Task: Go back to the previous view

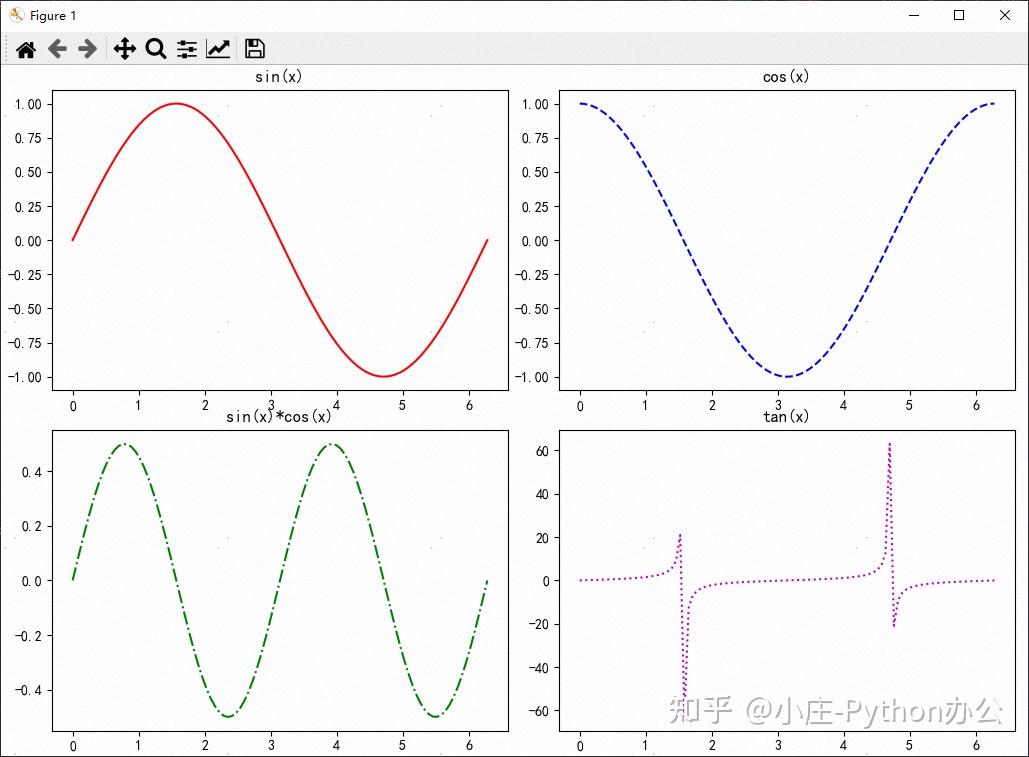Action: [x=58, y=49]
